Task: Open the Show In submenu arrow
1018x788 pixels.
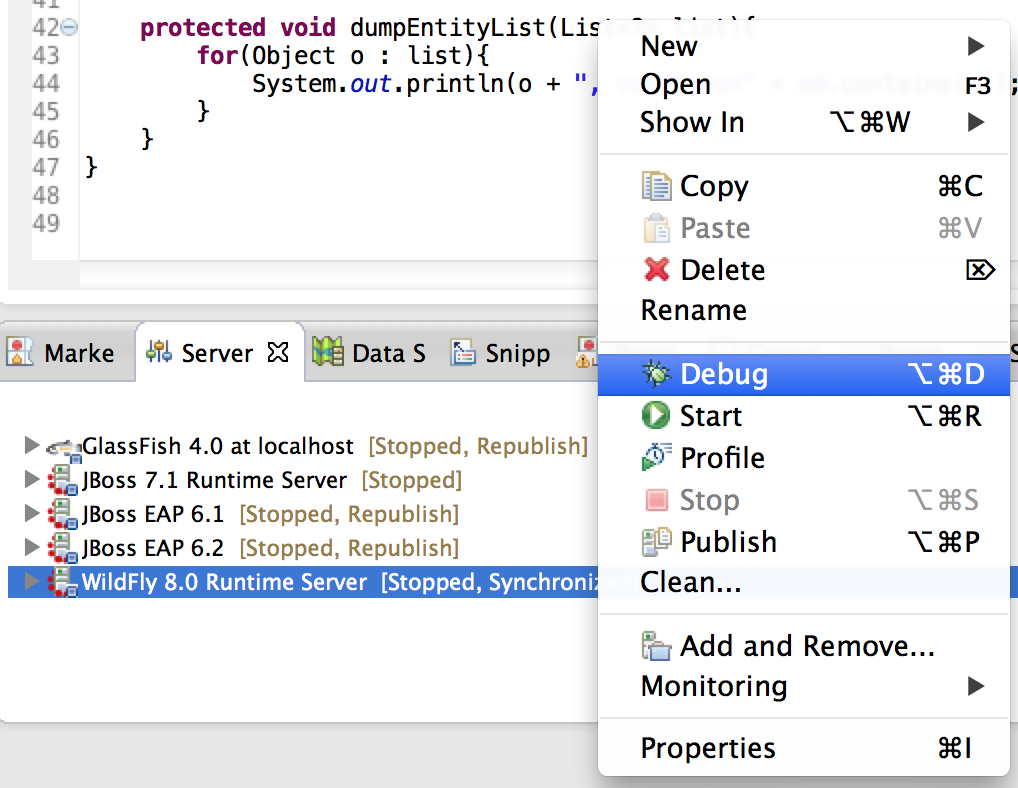Action: 976,122
